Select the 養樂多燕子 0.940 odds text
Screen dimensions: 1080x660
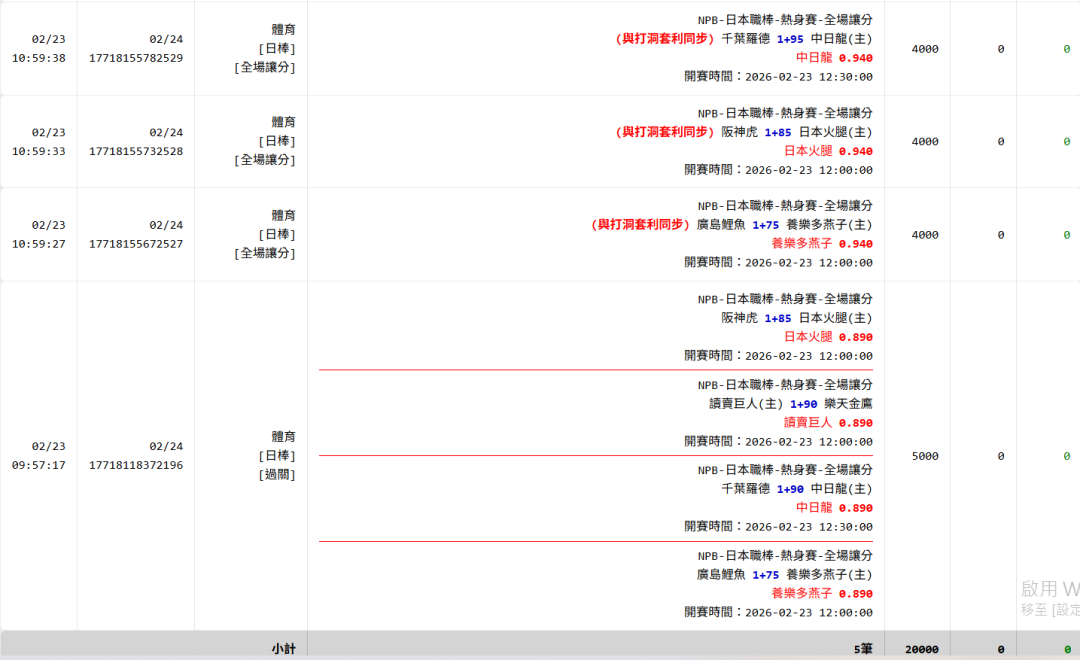click(x=821, y=244)
